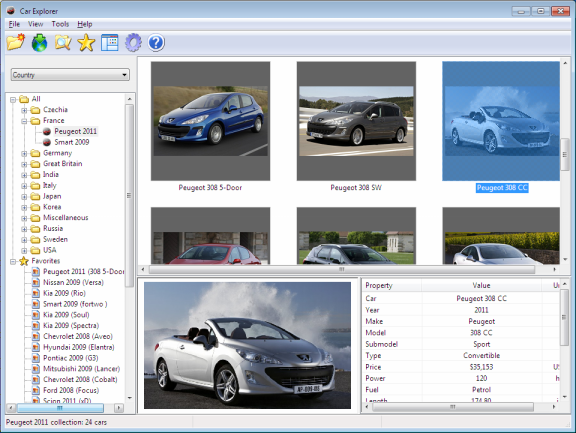Expand the Italy node
Viewport: 576px width, 433px height.
pyautogui.click(x=24, y=186)
